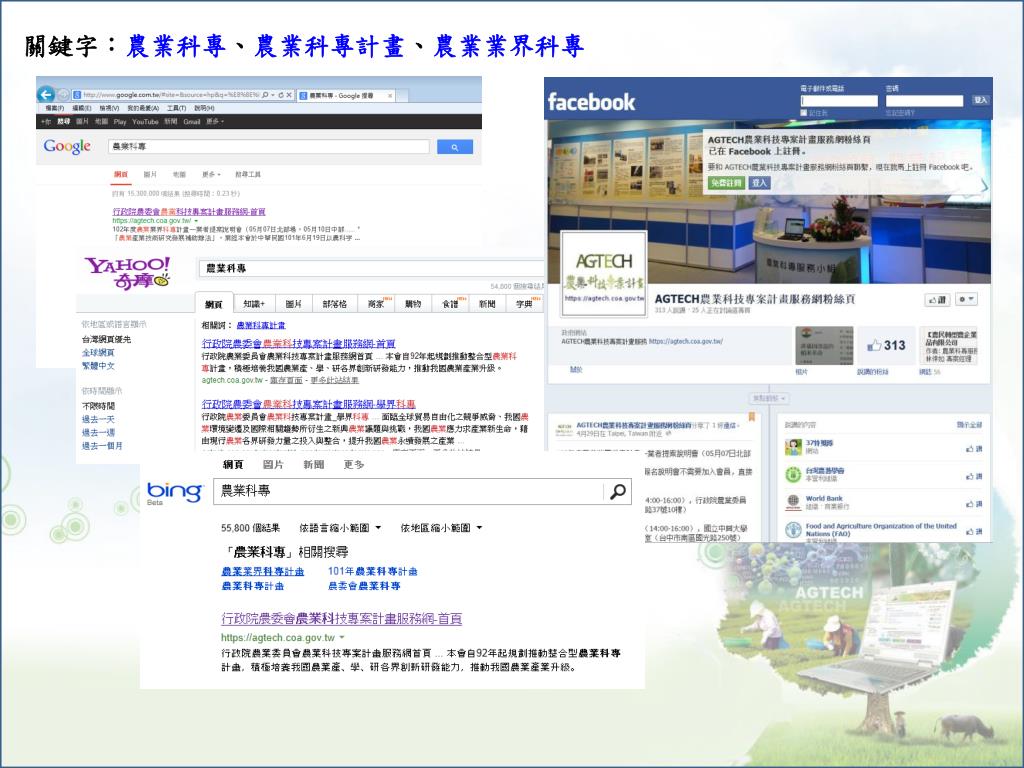
Task: Click the 313 likes thumbs-up tile
Action: click(x=886, y=345)
